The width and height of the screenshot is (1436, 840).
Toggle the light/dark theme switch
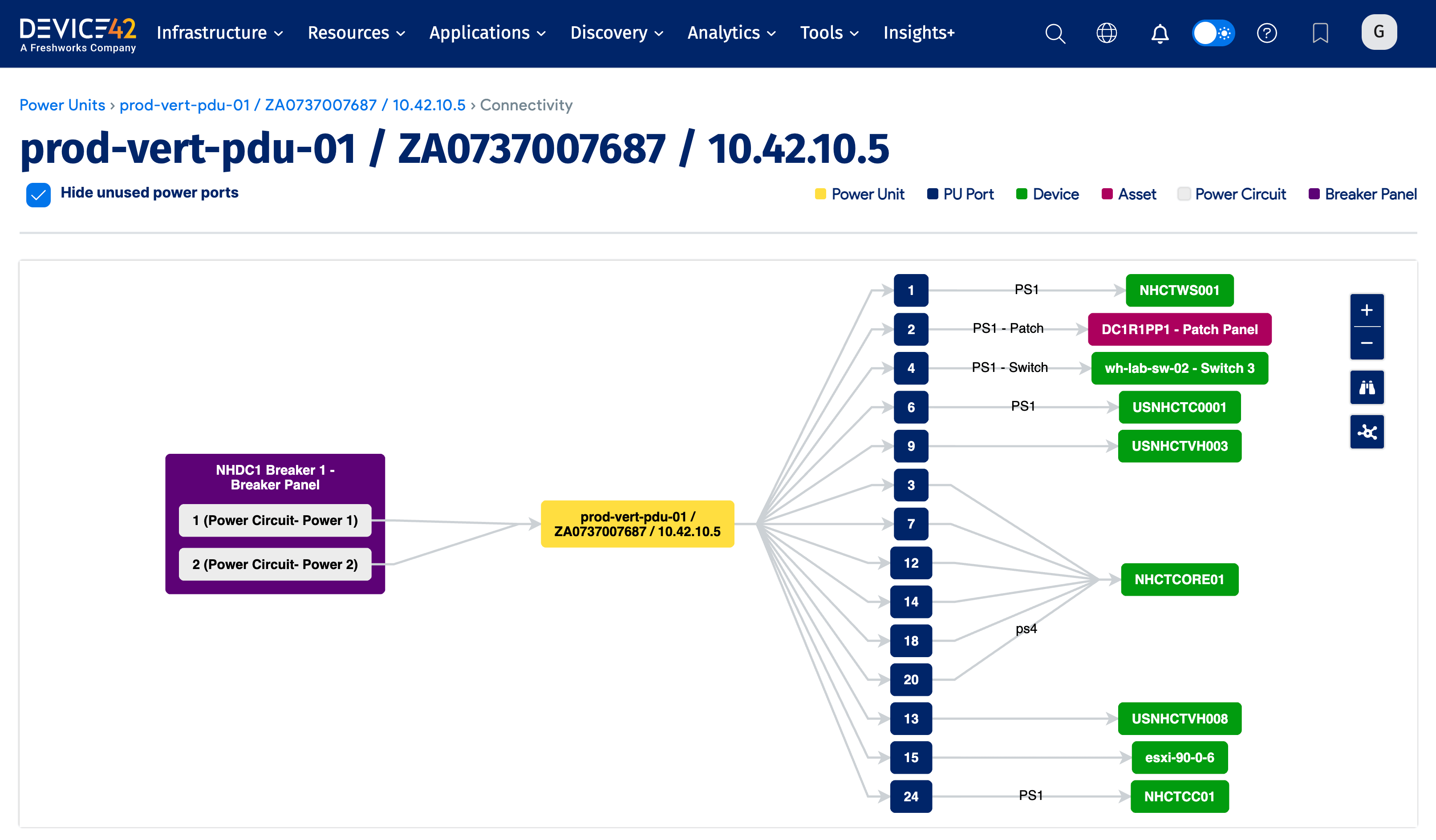tap(1213, 33)
